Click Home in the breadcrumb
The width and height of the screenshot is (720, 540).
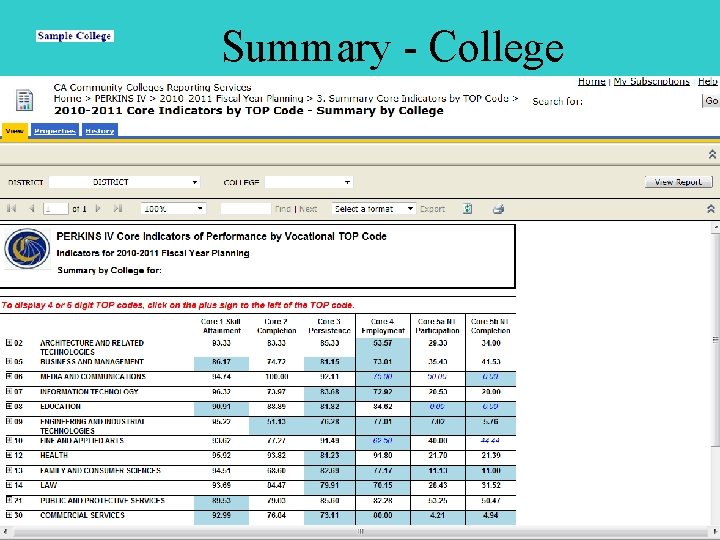(68, 98)
